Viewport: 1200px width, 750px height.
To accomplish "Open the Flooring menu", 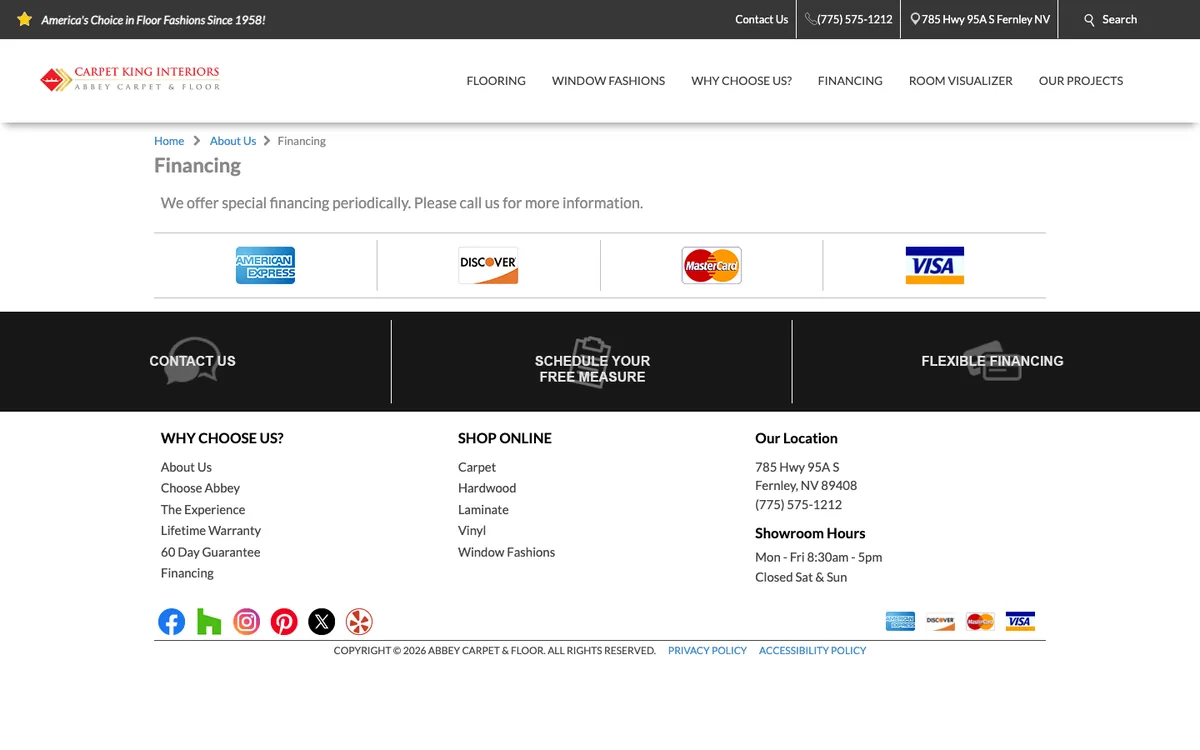I will point(496,81).
